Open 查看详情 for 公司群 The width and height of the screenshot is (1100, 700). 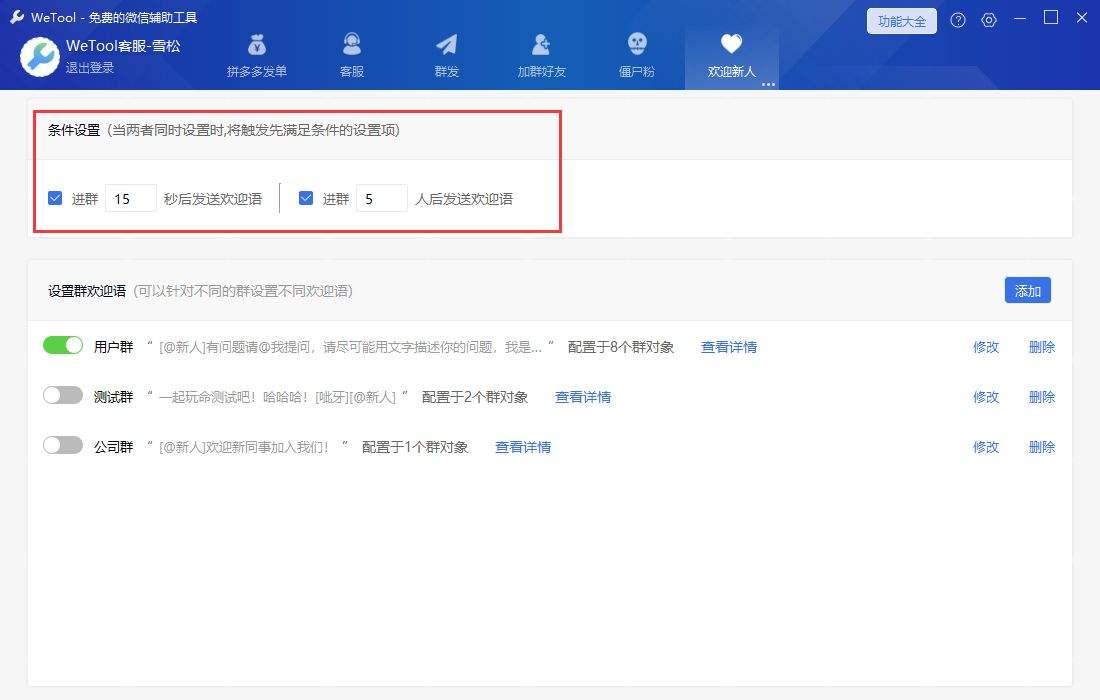tap(523, 447)
